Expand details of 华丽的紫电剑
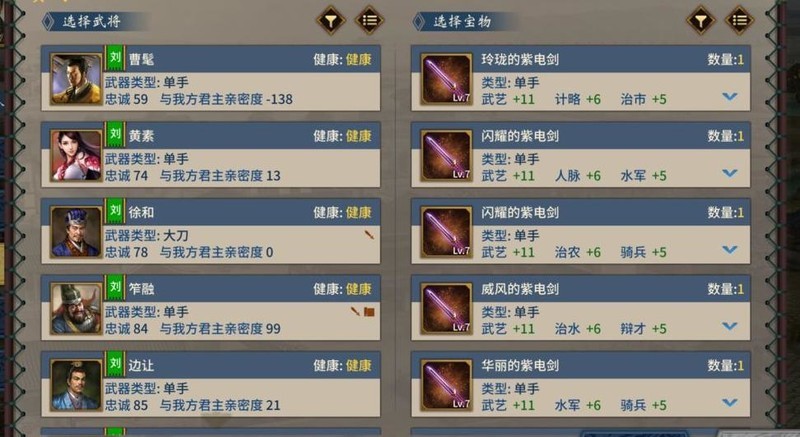 click(730, 402)
